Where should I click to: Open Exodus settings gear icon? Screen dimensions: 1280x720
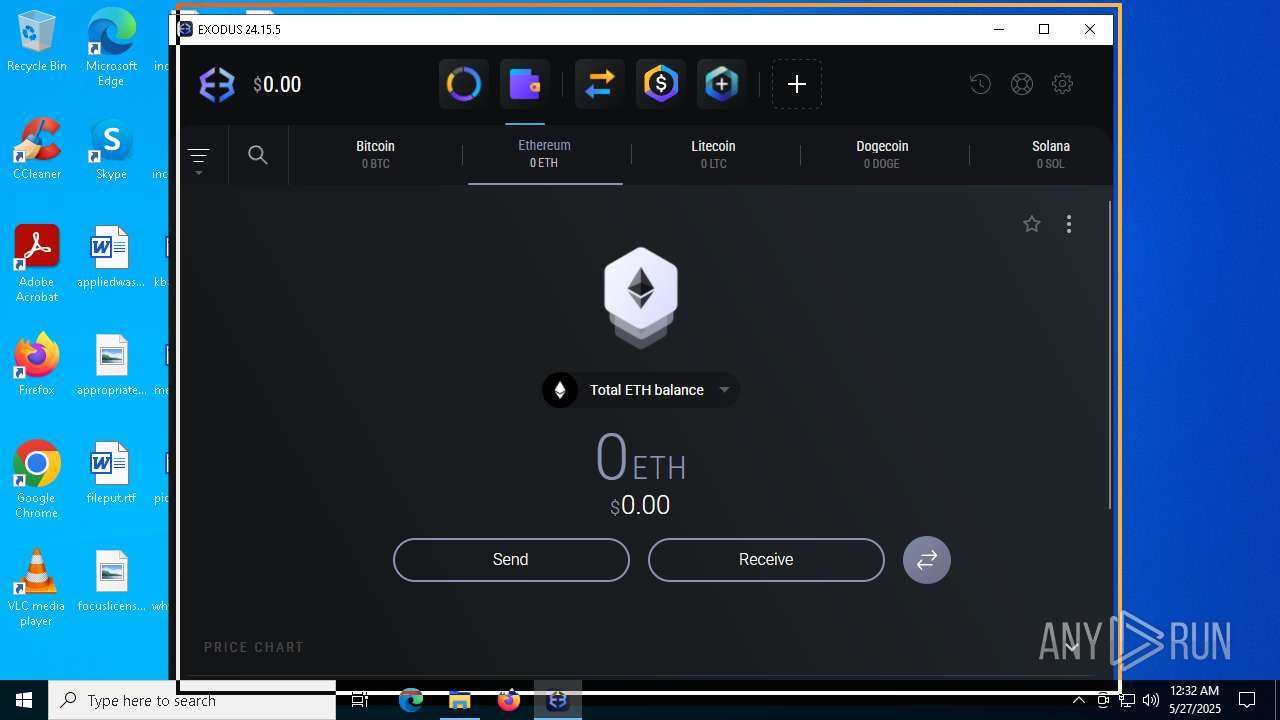(x=1062, y=84)
